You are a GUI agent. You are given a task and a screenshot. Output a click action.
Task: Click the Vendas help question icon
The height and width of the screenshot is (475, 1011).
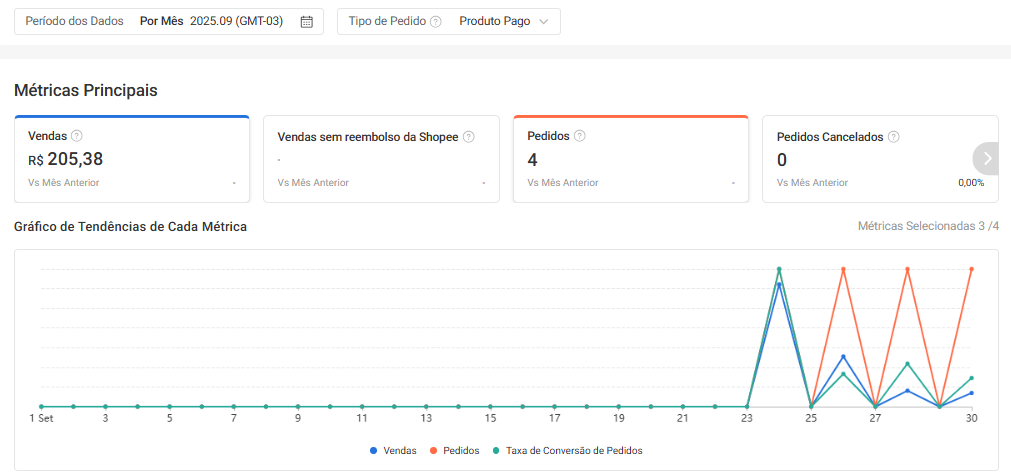click(x=77, y=136)
